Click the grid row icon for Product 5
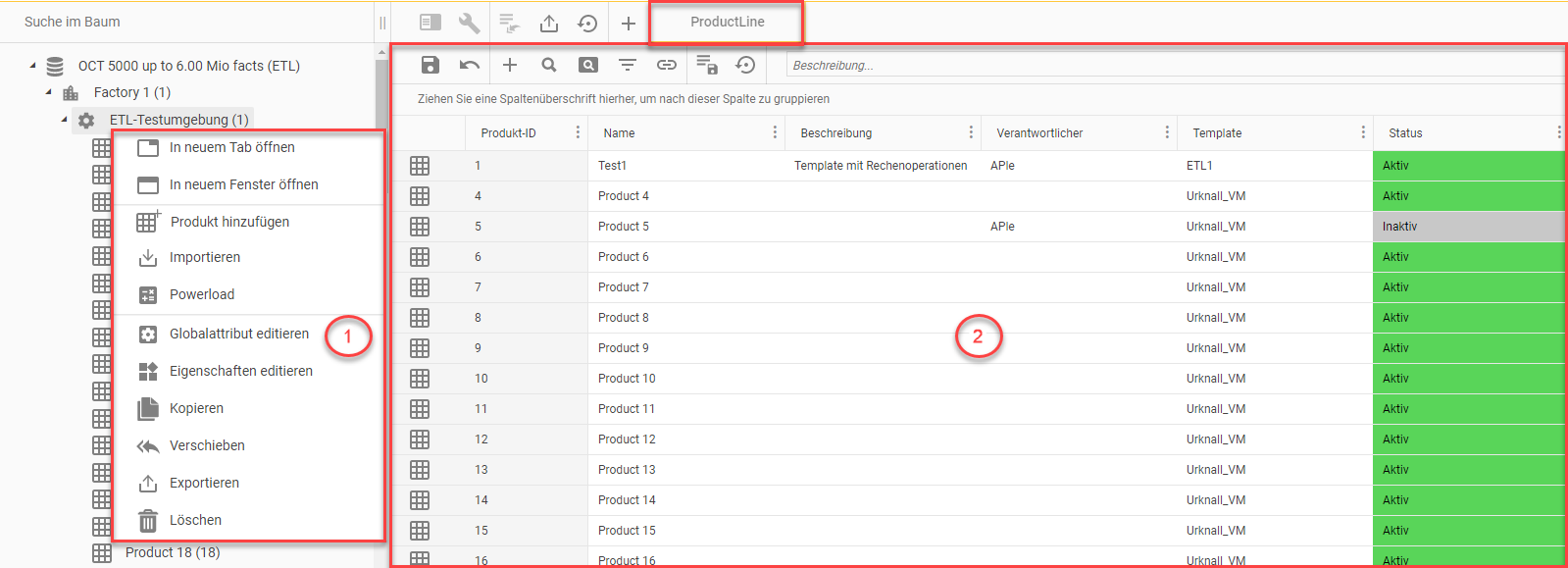 point(420,227)
